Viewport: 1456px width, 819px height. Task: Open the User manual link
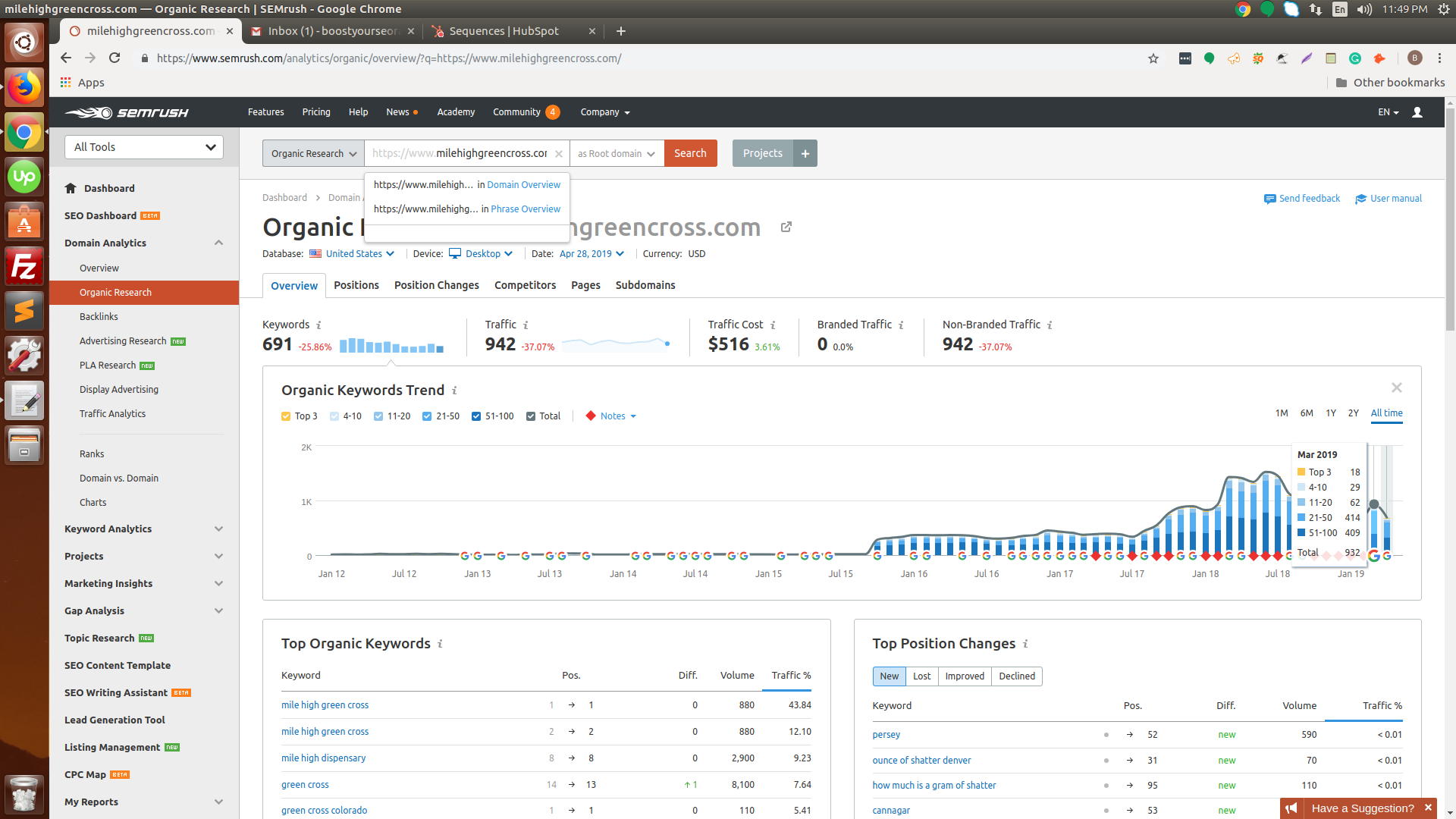(x=1389, y=199)
